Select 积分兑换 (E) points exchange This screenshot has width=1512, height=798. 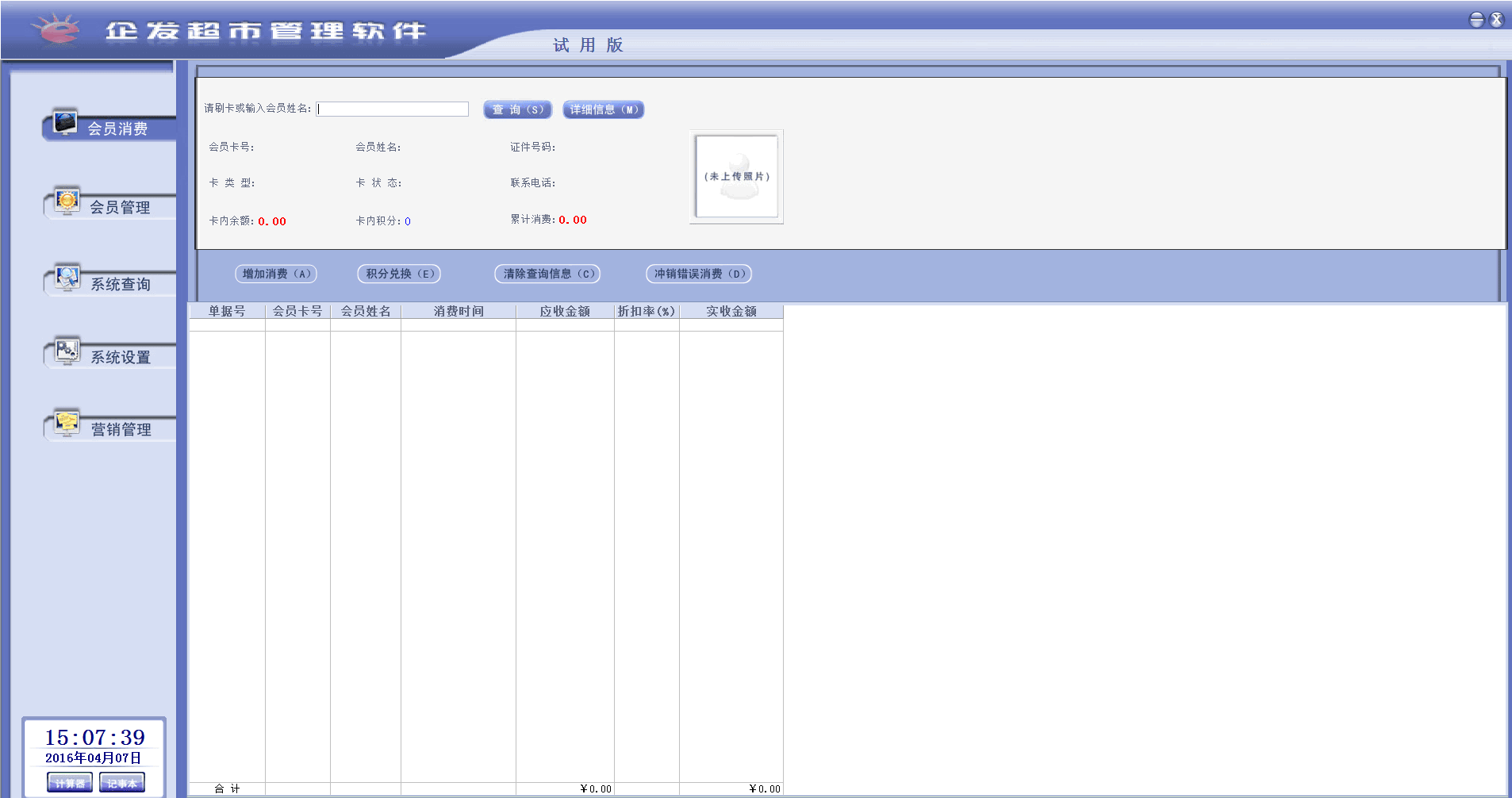(x=399, y=274)
